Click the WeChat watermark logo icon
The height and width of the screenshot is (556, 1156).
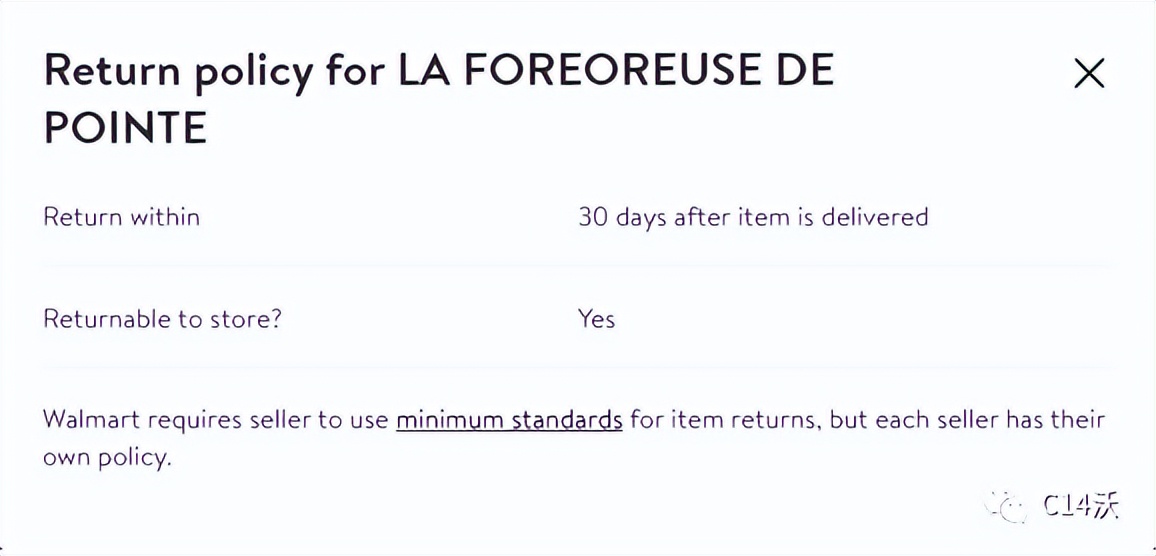1004,505
